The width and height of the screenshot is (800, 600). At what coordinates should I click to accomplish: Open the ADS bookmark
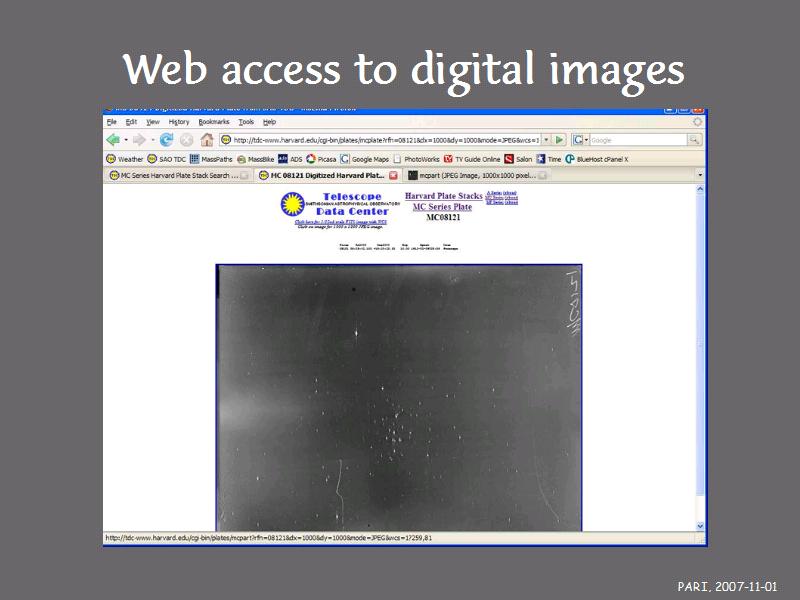pyautogui.click(x=290, y=159)
